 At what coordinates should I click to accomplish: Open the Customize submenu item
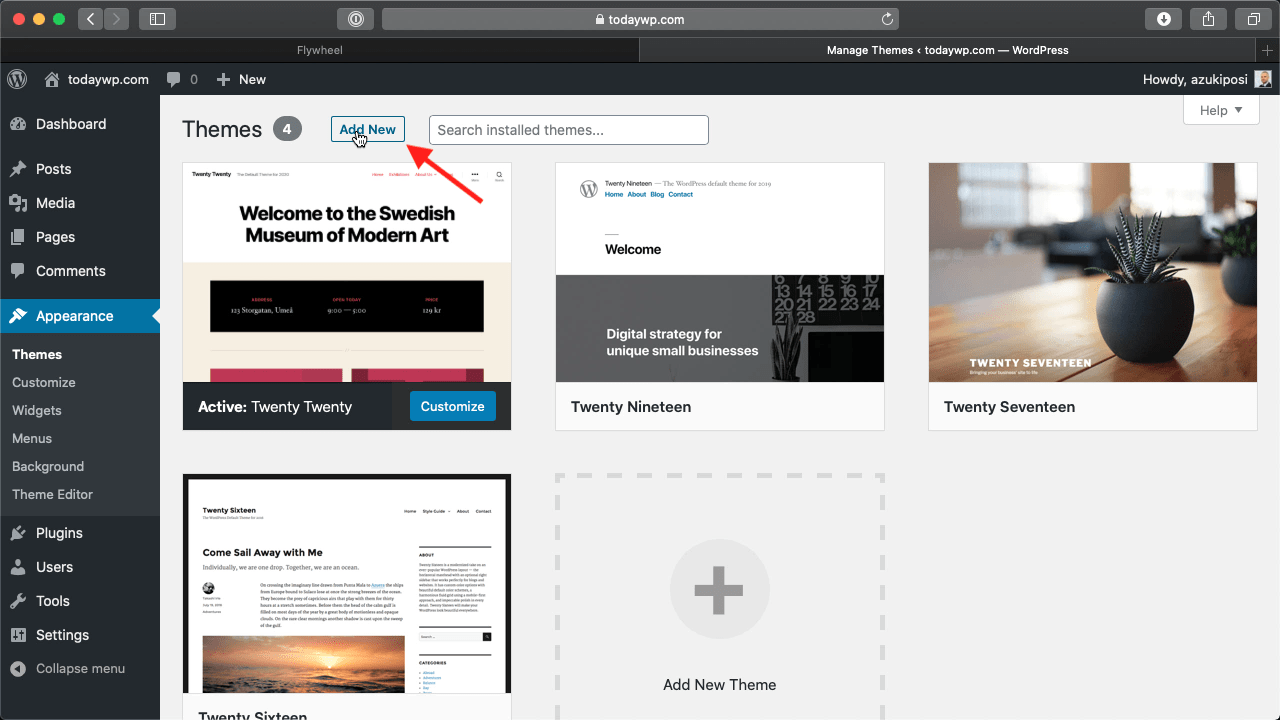click(44, 382)
